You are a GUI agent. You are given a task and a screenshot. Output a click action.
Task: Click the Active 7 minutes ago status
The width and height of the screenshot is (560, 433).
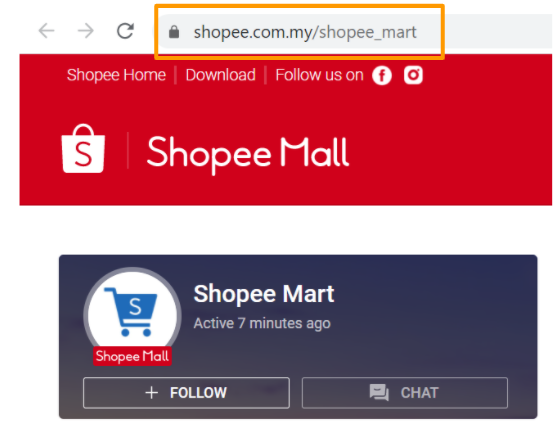click(262, 323)
